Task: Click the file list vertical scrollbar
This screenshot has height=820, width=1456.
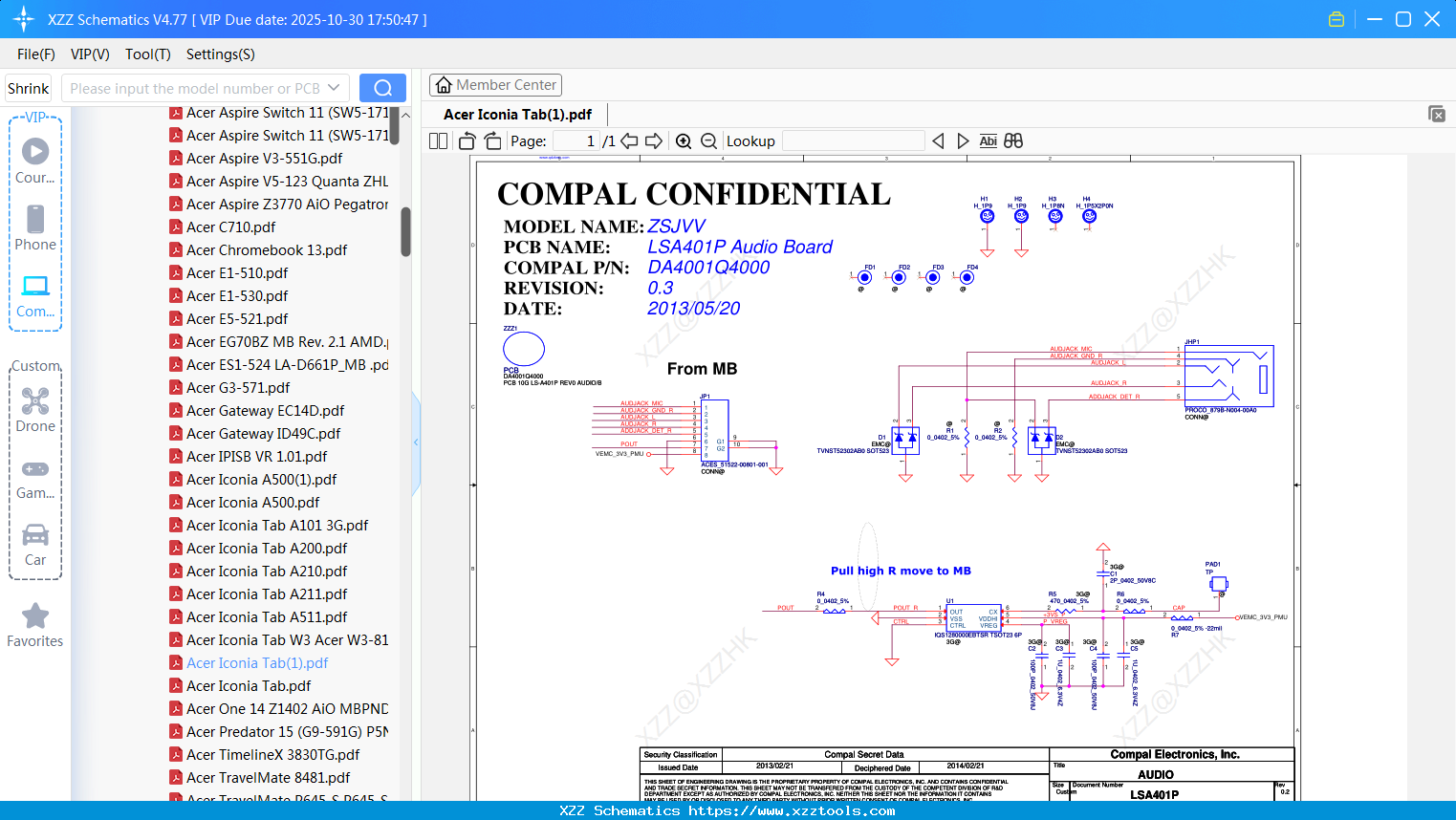Action: (x=405, y=231)
